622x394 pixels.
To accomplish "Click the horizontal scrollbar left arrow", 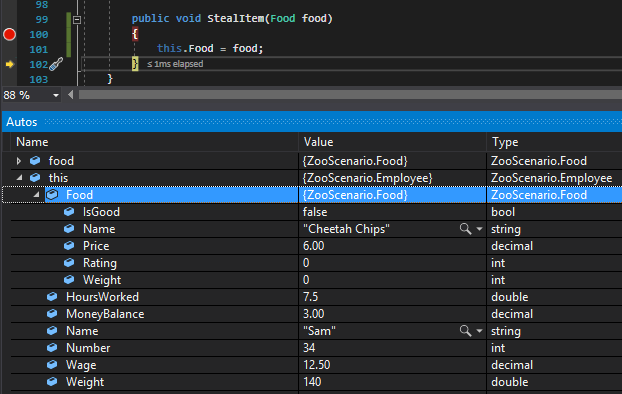I will tap(71, 95).
